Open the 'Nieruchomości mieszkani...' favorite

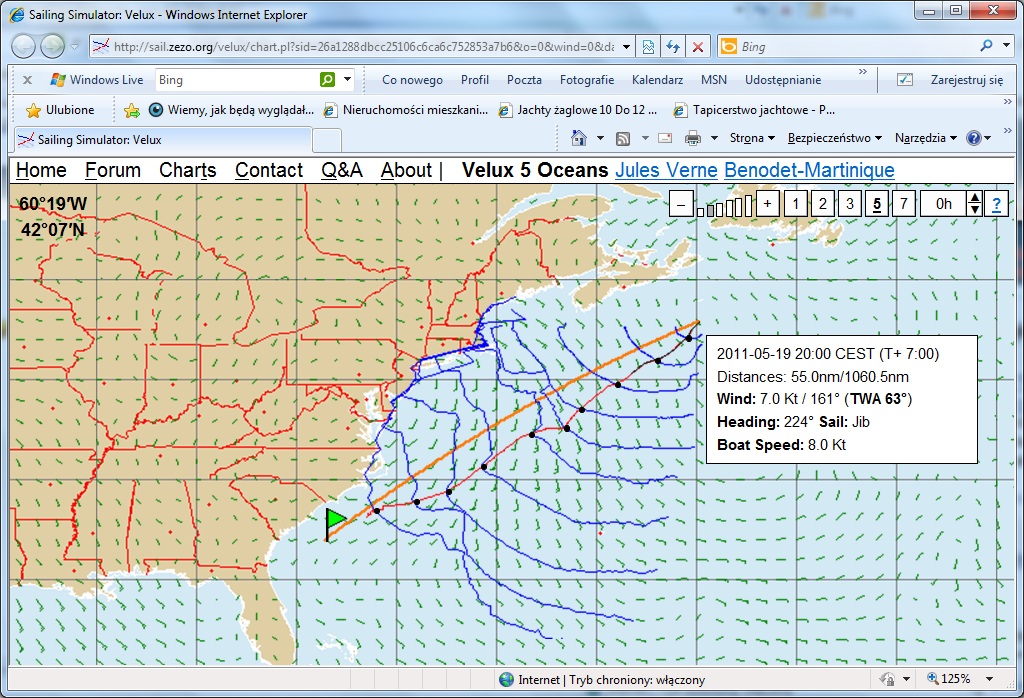tap(406, 110)
